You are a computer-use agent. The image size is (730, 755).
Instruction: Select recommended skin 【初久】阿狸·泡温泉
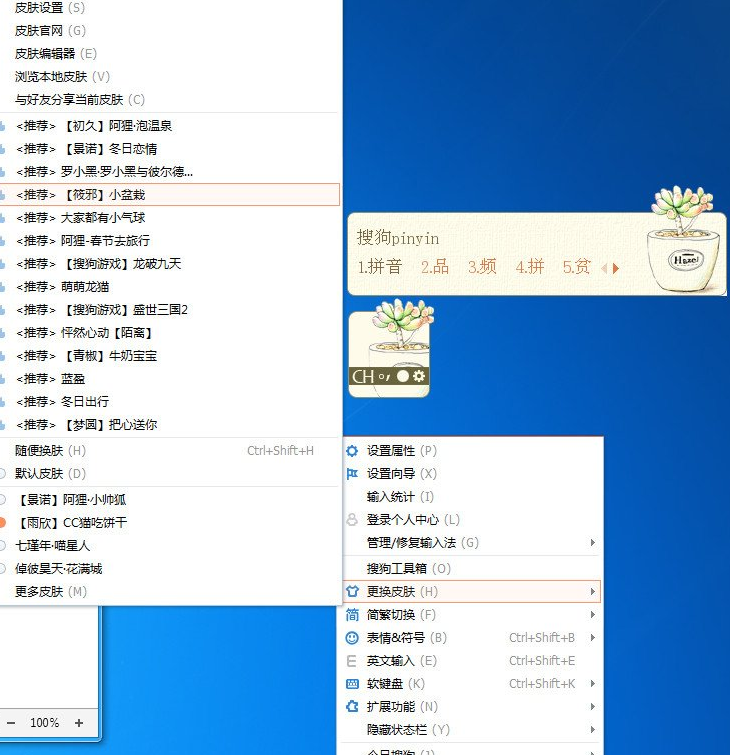[169, 126]
